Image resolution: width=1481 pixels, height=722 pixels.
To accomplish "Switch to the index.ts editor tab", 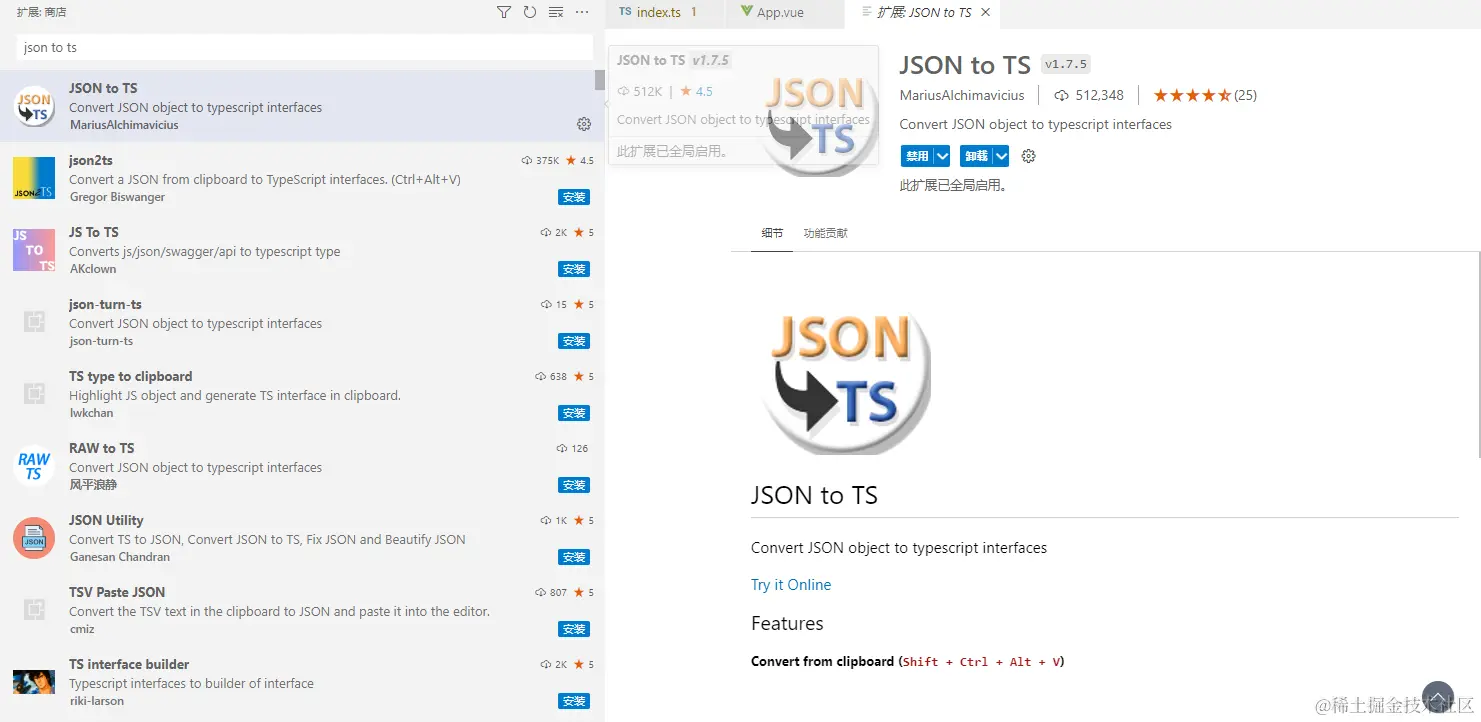I will tap(666, 13).
